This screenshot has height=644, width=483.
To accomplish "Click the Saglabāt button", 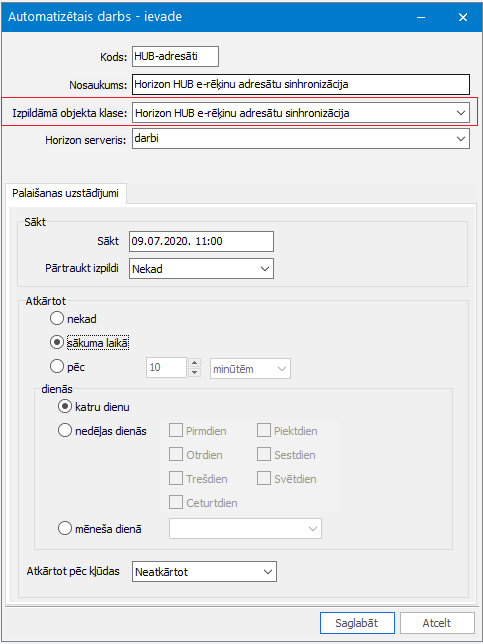I will coord(357,623).
